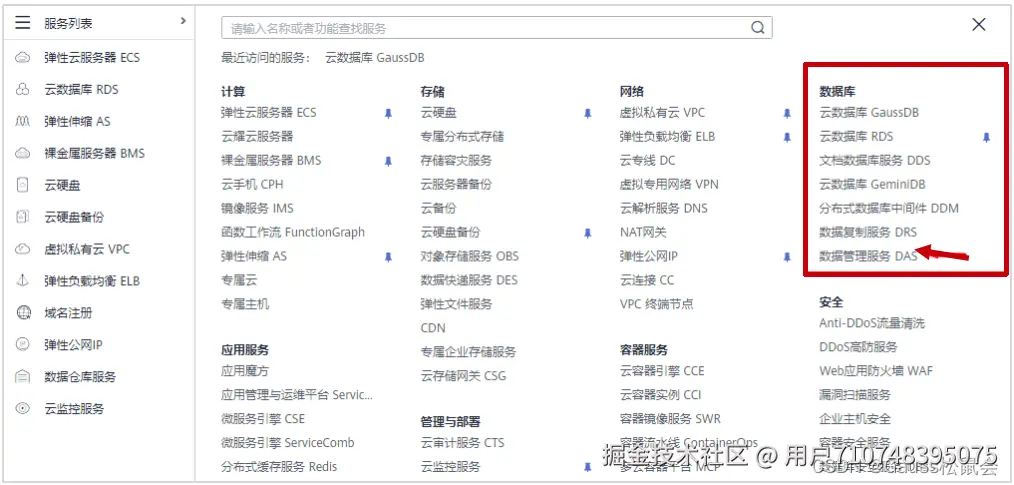Open 云存储网关 CSG
The image size is (1014, 485).
click(x=463, y=376)
